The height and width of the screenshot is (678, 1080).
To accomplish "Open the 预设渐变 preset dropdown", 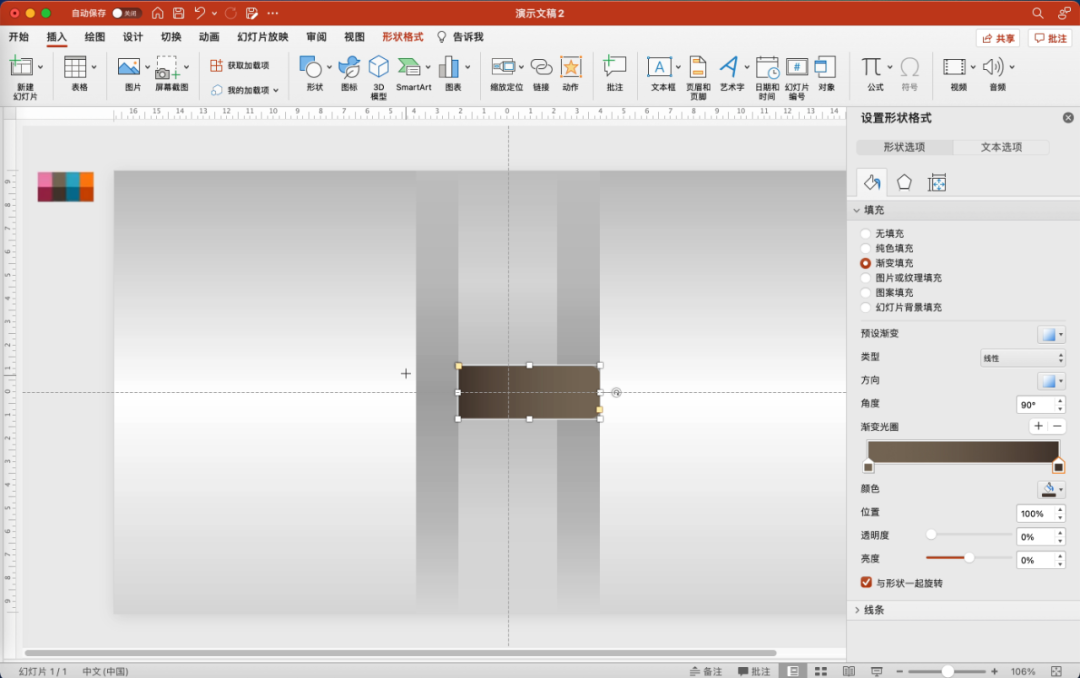I will 1051,334.
